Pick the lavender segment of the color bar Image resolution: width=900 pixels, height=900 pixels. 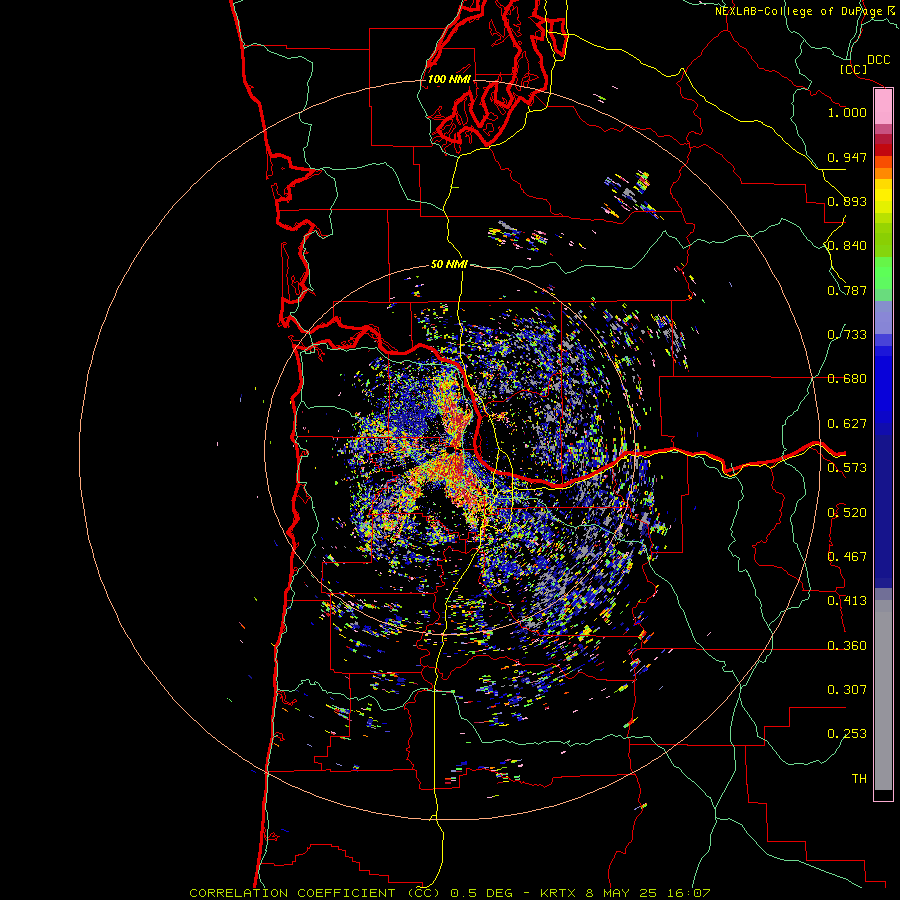(883, 317)
